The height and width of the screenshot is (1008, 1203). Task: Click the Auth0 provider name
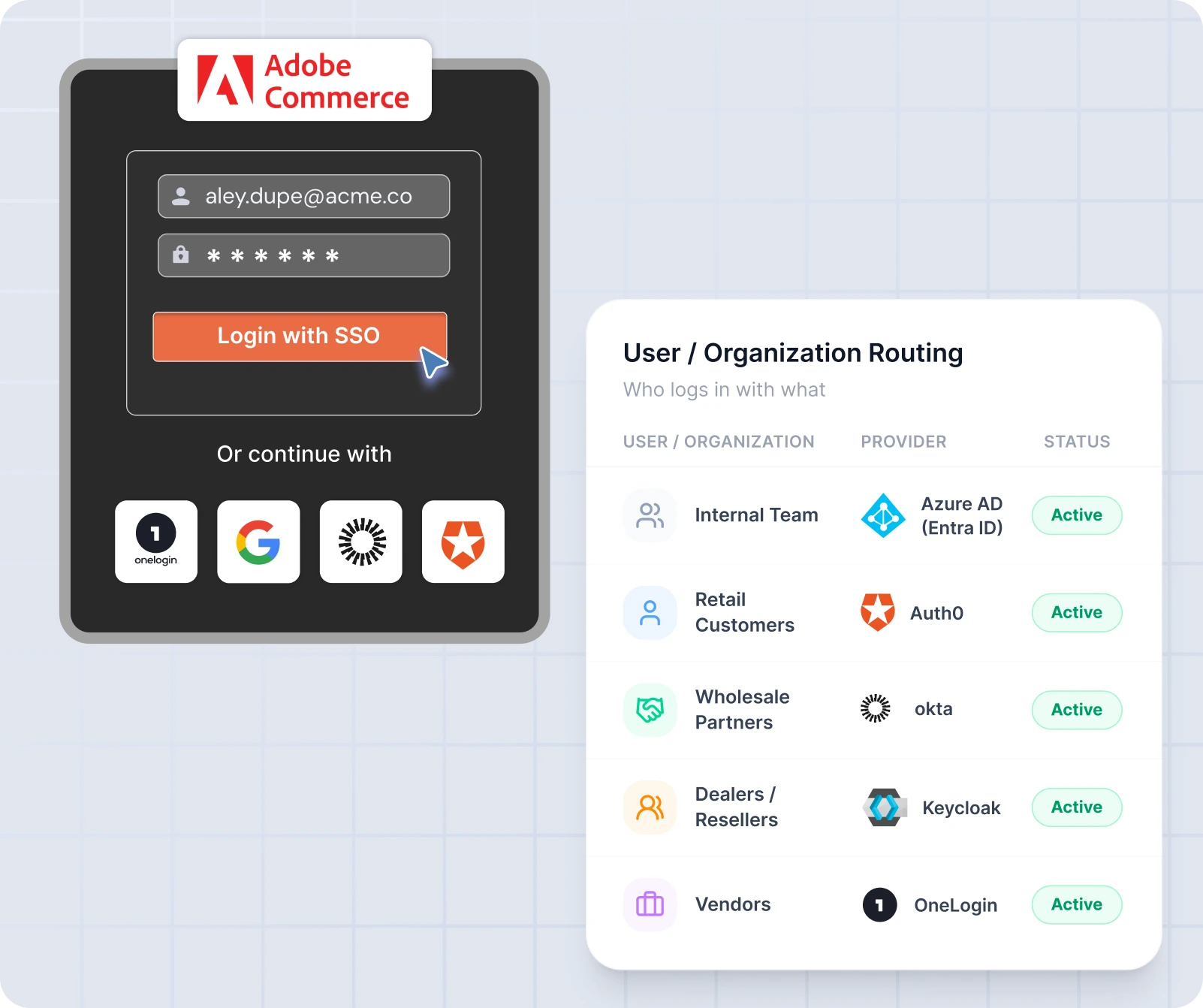pos(936,614)
